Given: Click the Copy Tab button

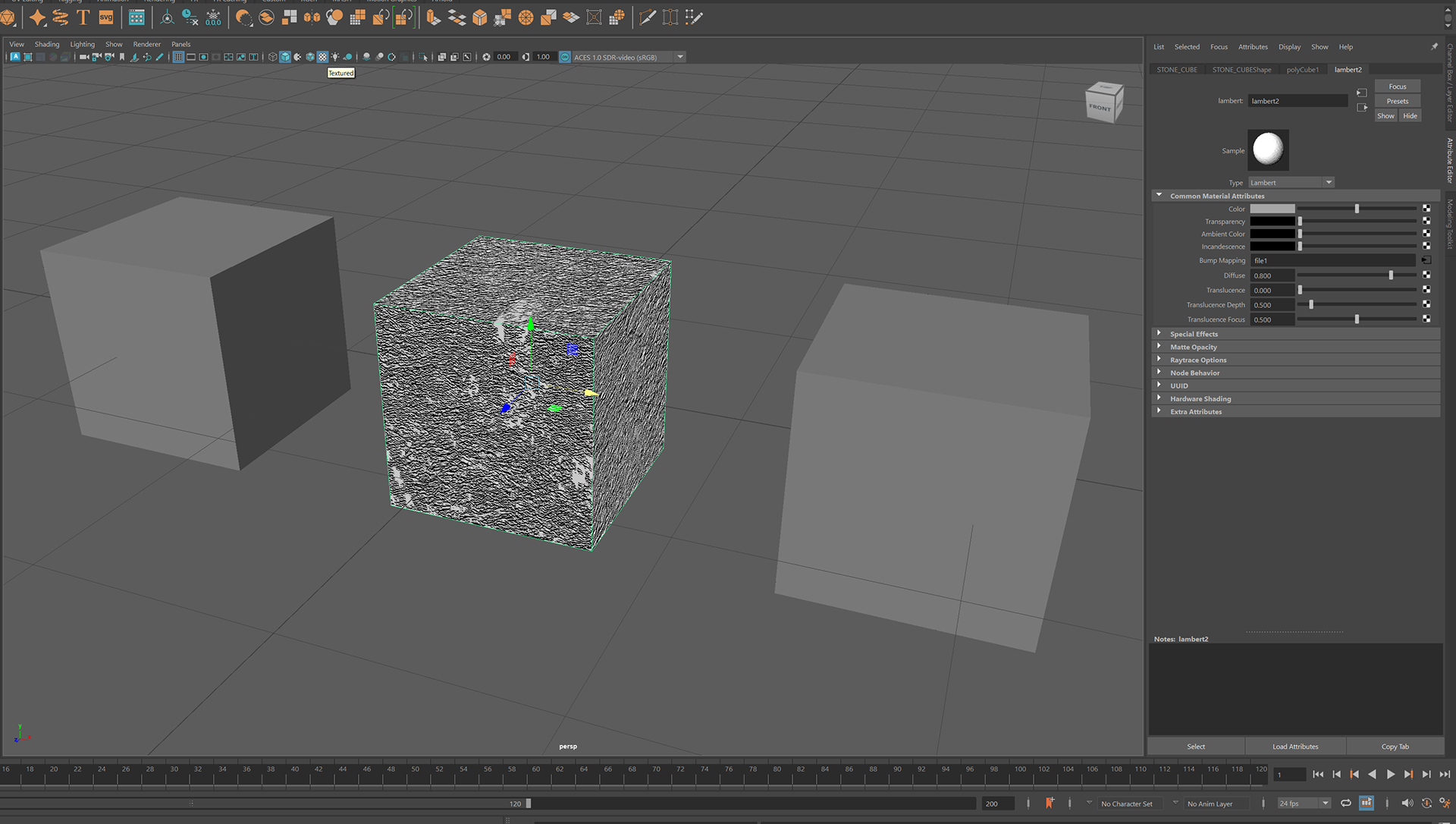Looking at the screenshot, I should (x=1395, y=747).
